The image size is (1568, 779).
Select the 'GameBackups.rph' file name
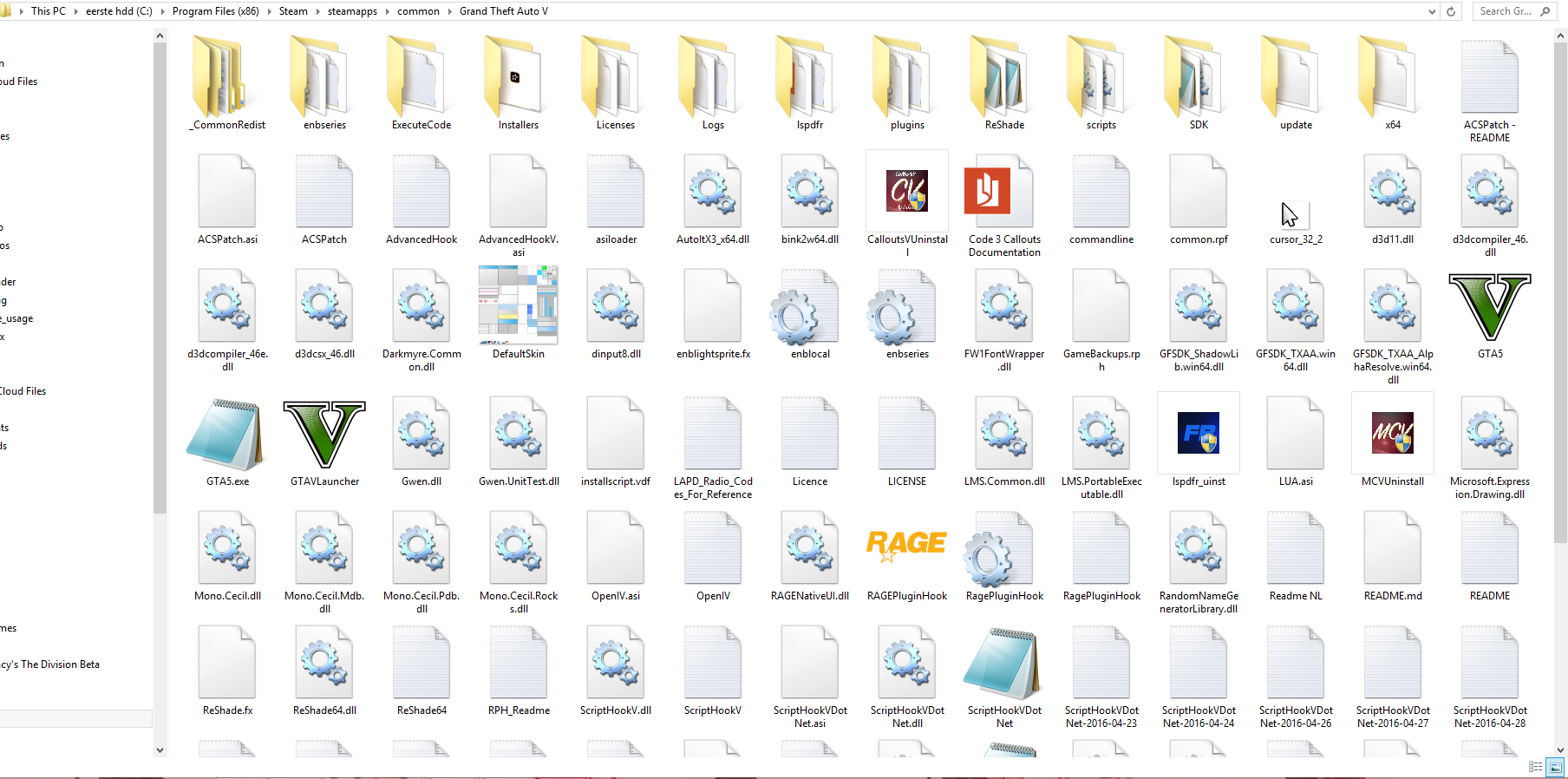pos(1101,360)
